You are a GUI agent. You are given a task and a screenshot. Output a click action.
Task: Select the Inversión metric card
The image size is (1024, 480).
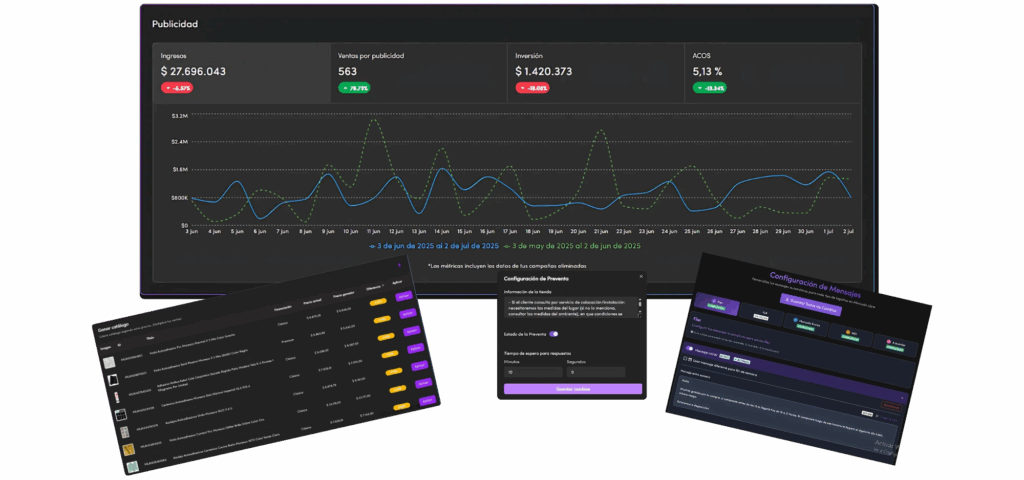tap(596, 73)
